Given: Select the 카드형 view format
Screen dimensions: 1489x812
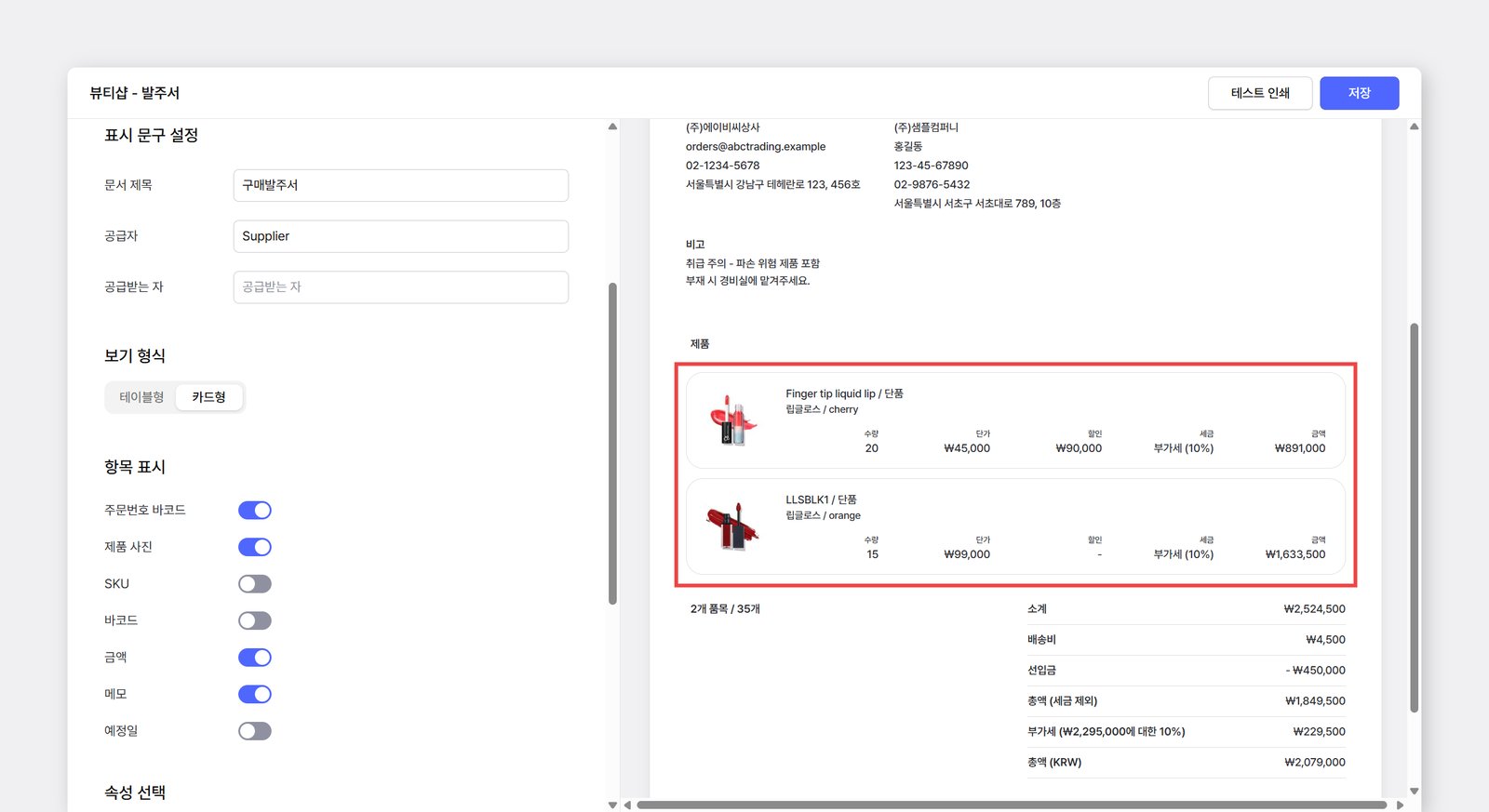Looking at the screenshot, I should [x=208, y=397].
